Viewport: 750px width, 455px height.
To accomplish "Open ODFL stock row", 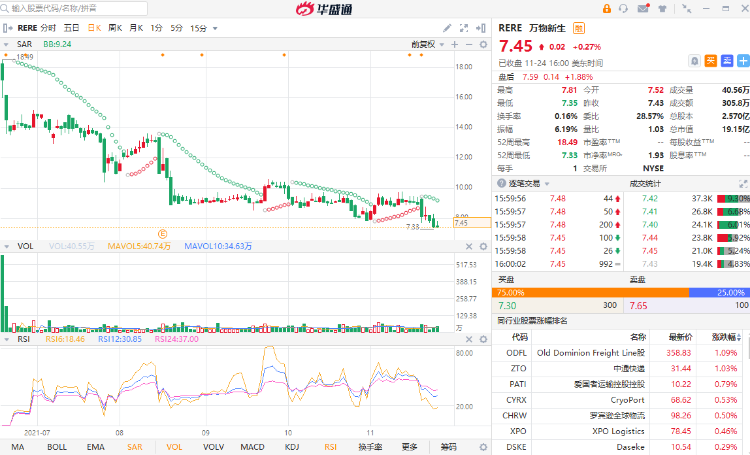I will [x=620, y=353].
